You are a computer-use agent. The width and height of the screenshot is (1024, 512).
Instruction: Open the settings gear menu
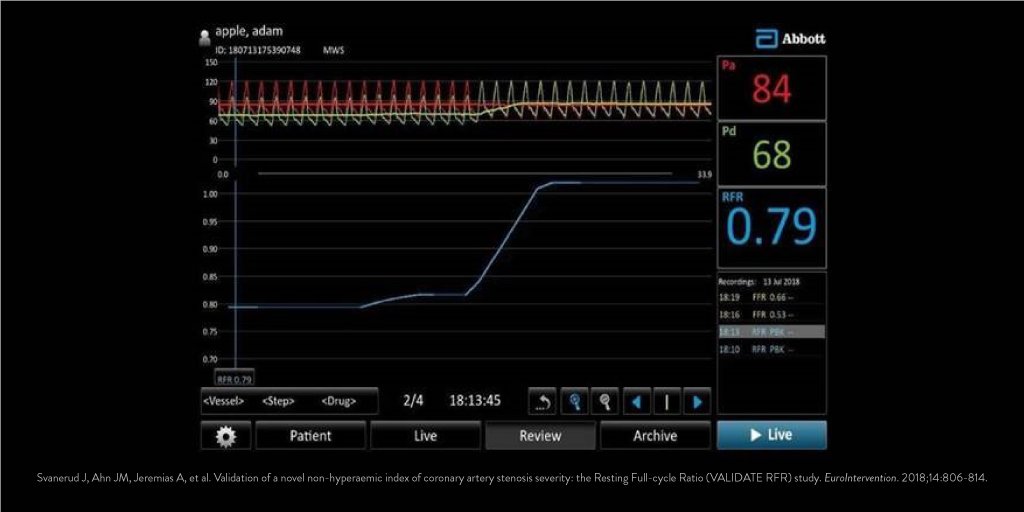[226, 436]
